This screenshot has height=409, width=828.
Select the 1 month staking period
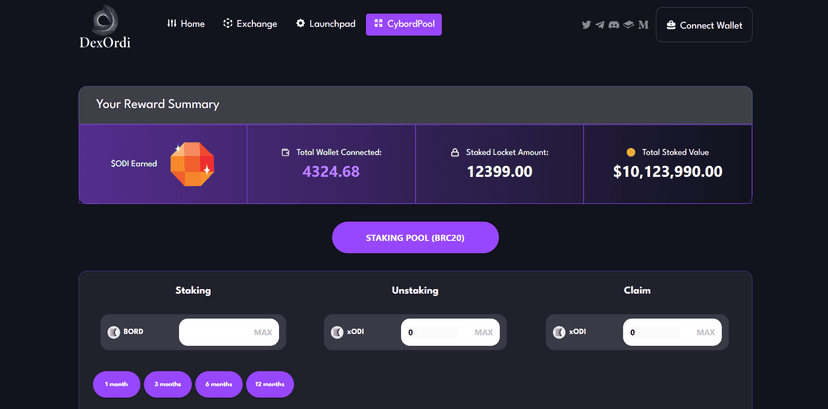pos(117,384)
